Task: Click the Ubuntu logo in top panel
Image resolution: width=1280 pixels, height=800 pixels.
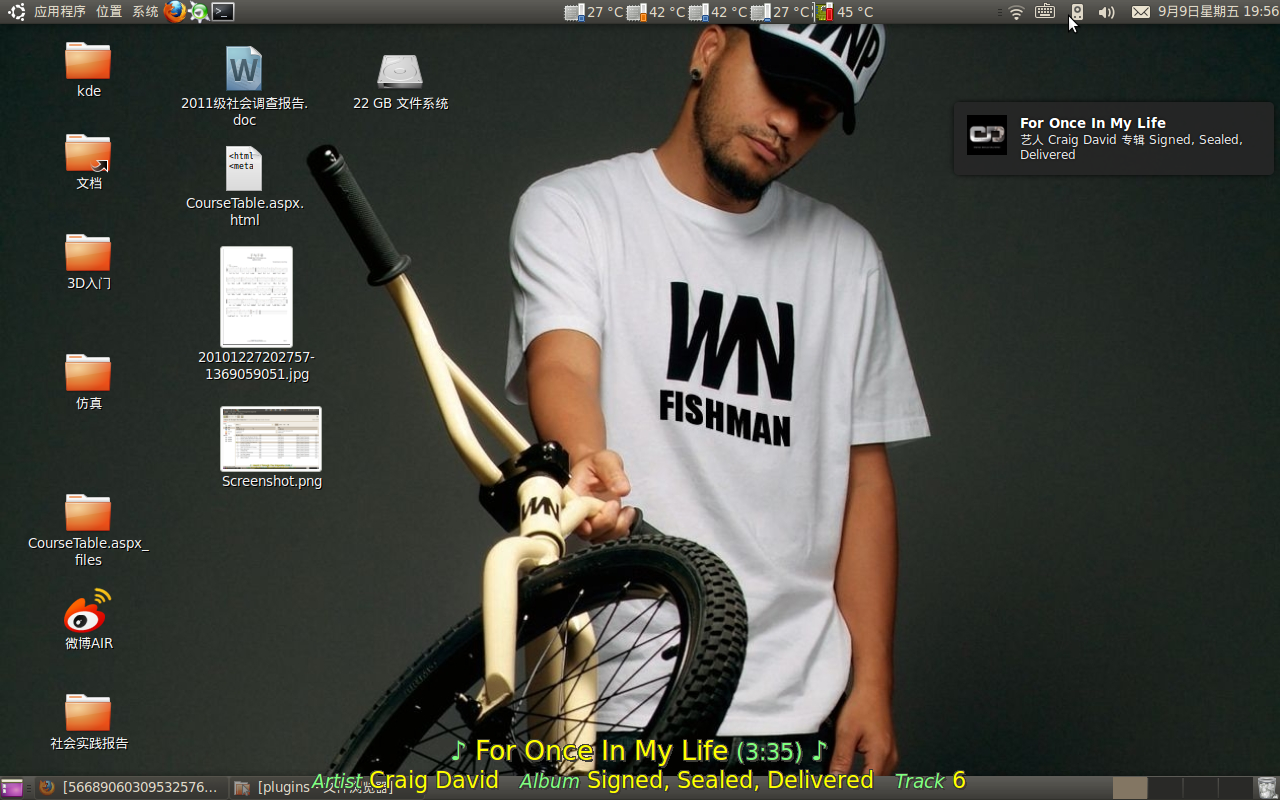Action: (x=16, y=12)
